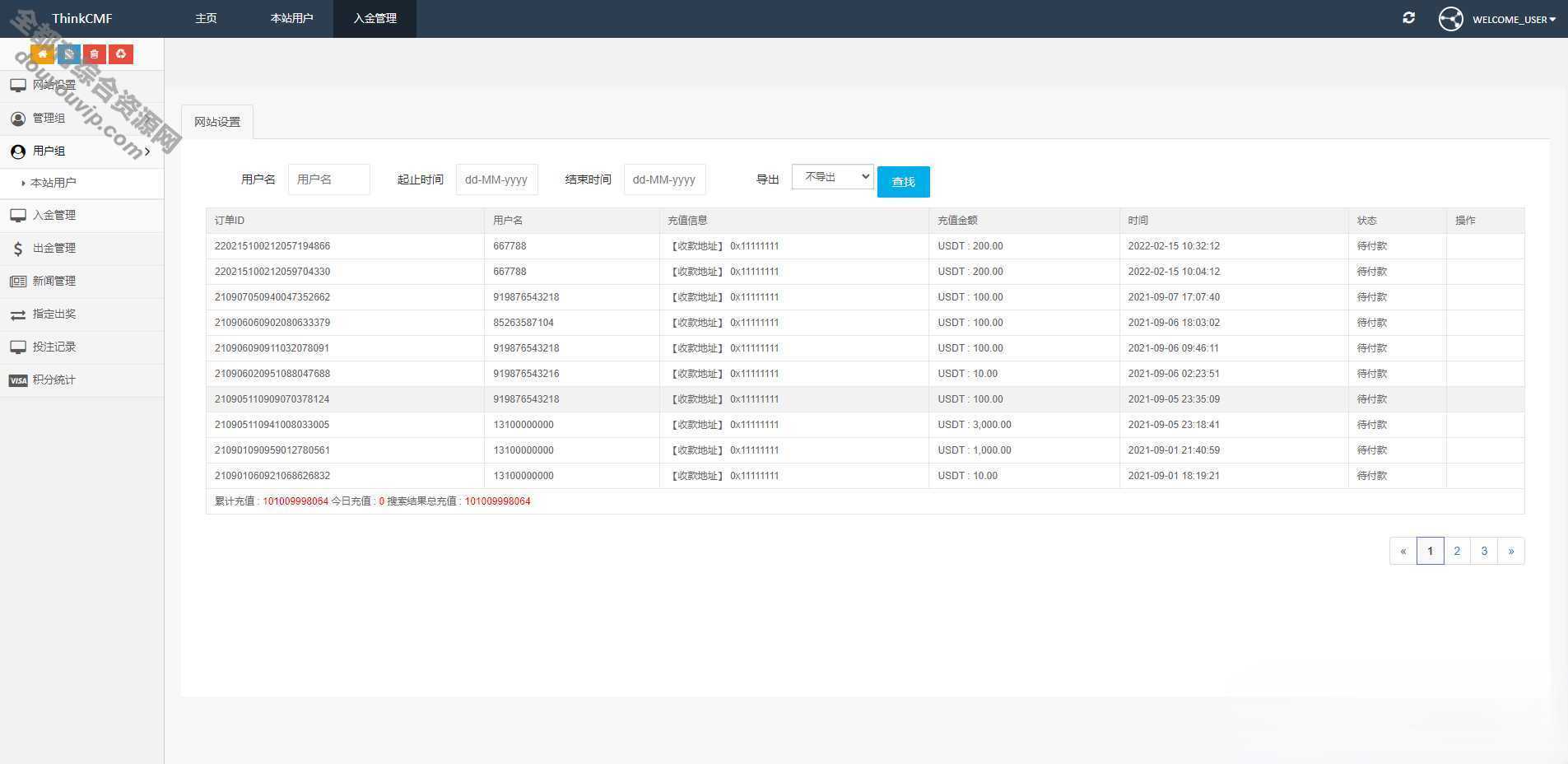Select the 入金管理 top tab
1568x764 pixels.
tap(375, 18)
